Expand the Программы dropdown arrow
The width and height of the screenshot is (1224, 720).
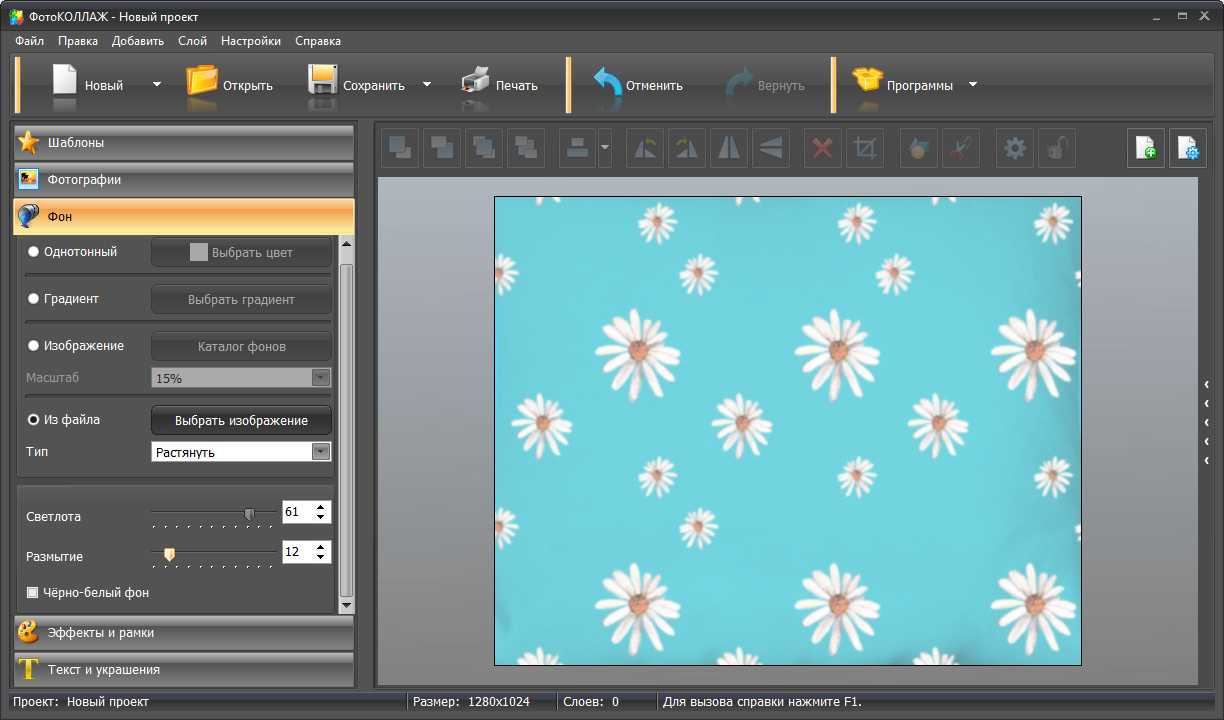[973, 85]
